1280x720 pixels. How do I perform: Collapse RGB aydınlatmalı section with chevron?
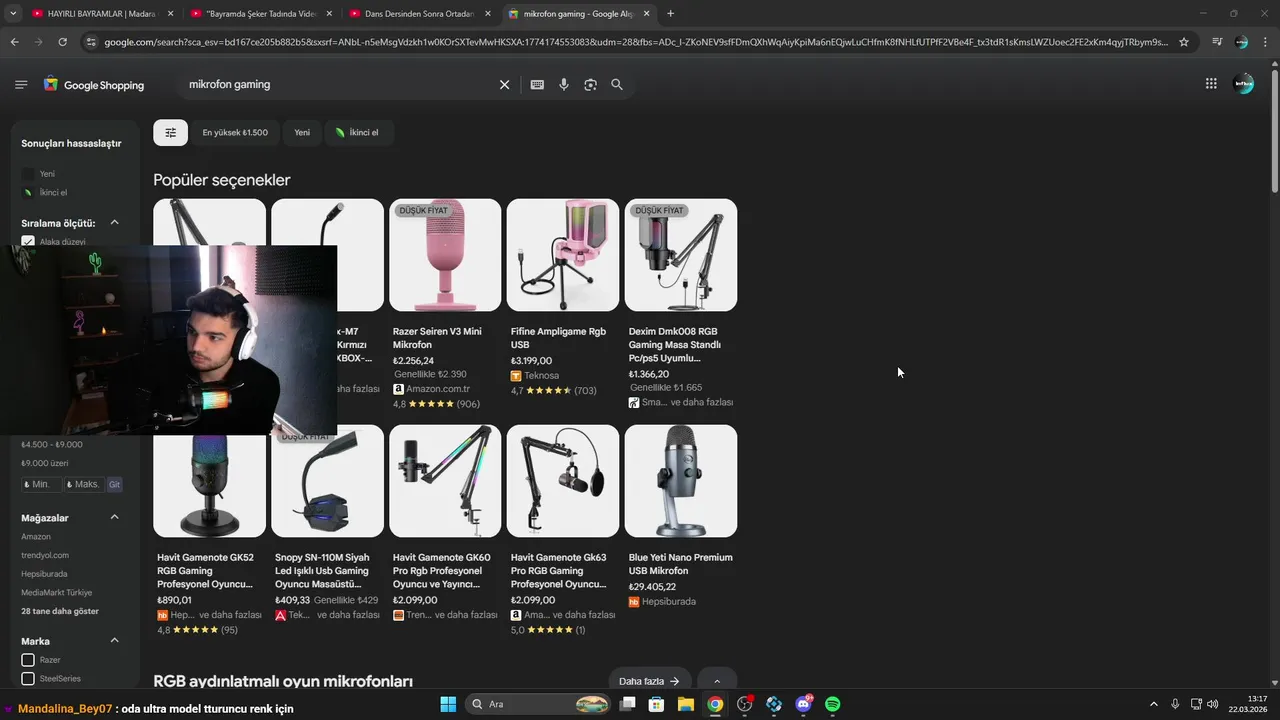[717, 681]
